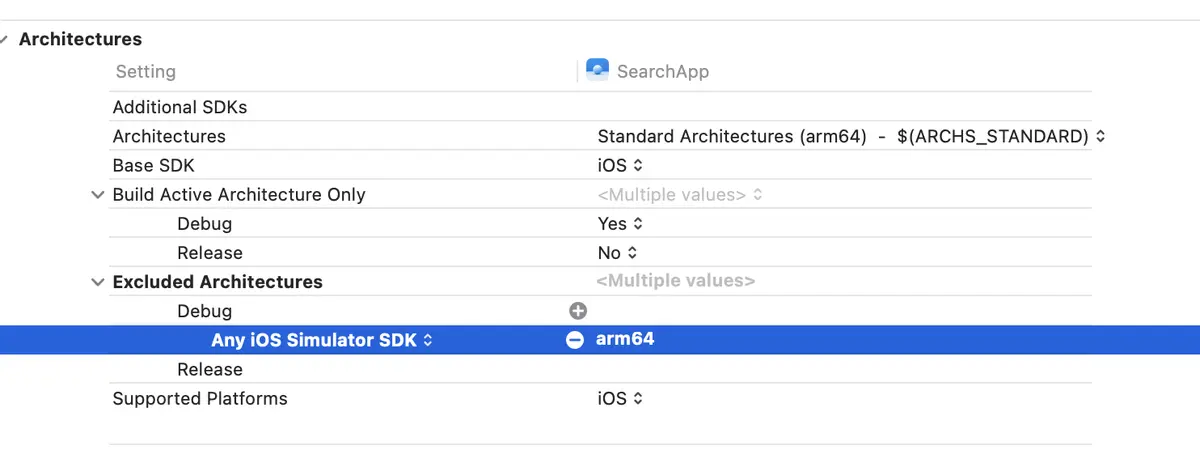
Task: Click the arm64 value field
Action: (x=625, y=339)
